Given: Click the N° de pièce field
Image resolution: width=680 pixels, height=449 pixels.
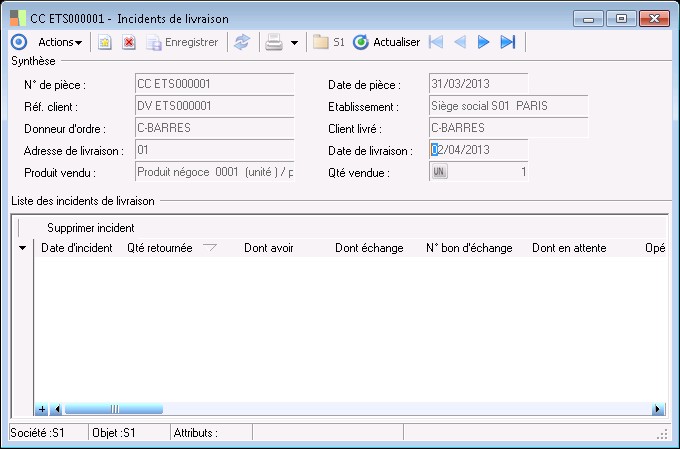Looking at the screenshot, I should tap(215, 84).
